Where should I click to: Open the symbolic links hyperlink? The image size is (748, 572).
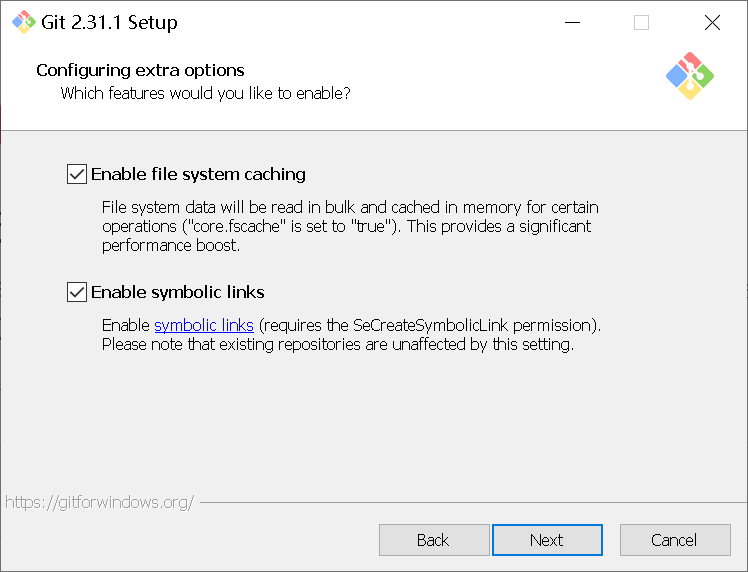204,325
